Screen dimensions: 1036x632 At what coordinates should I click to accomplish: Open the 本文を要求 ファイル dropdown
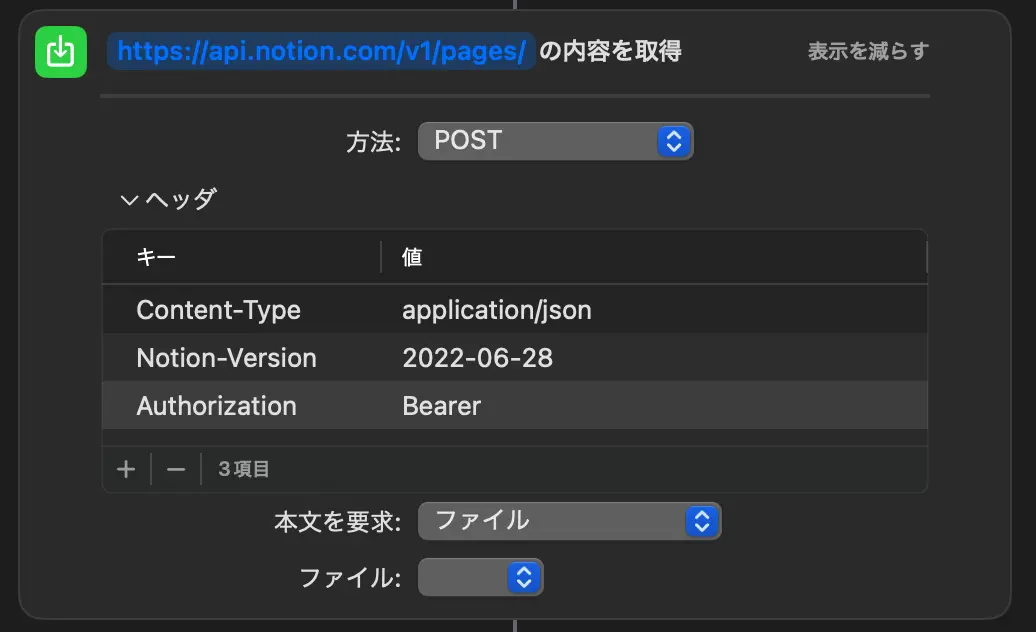pos(570,521)
